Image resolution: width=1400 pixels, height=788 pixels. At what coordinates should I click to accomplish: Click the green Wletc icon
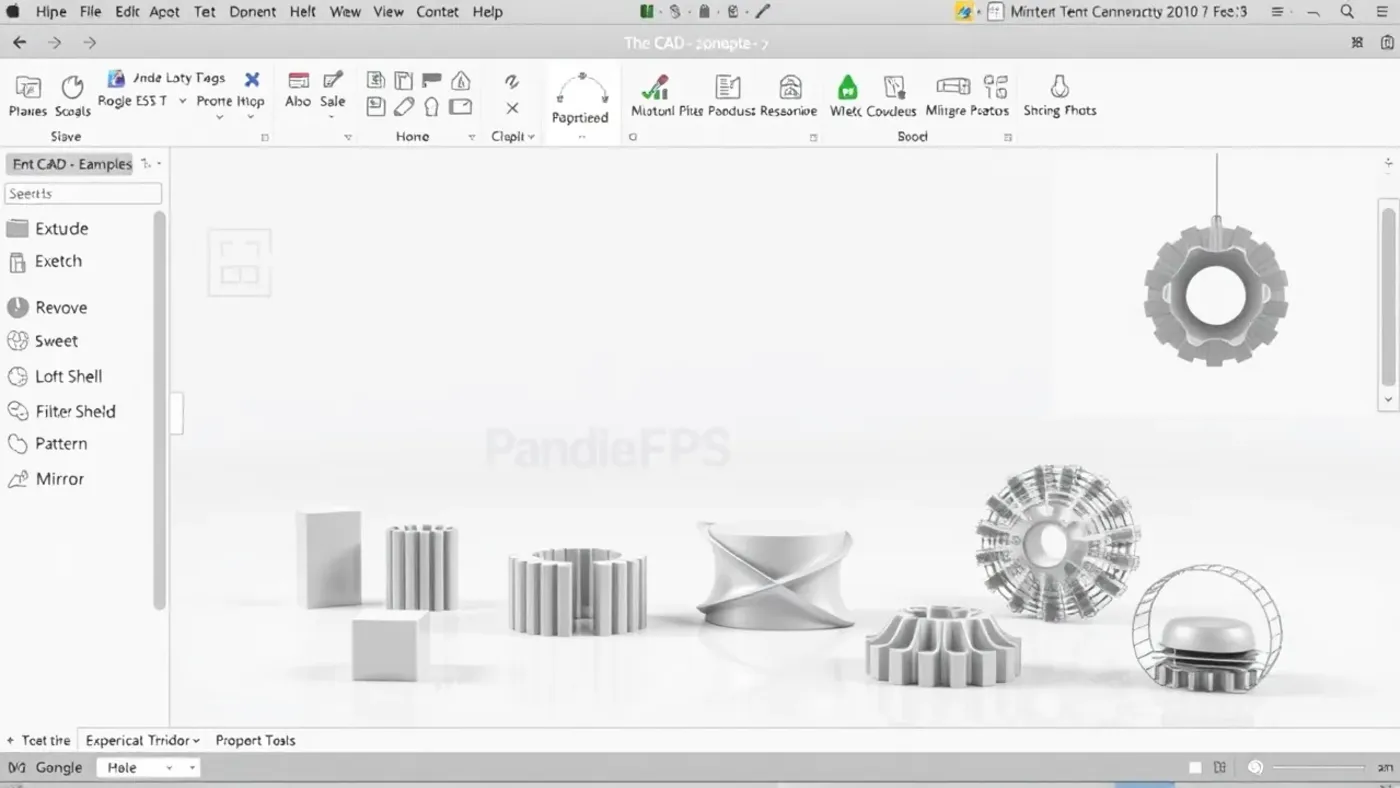point(847,87)
